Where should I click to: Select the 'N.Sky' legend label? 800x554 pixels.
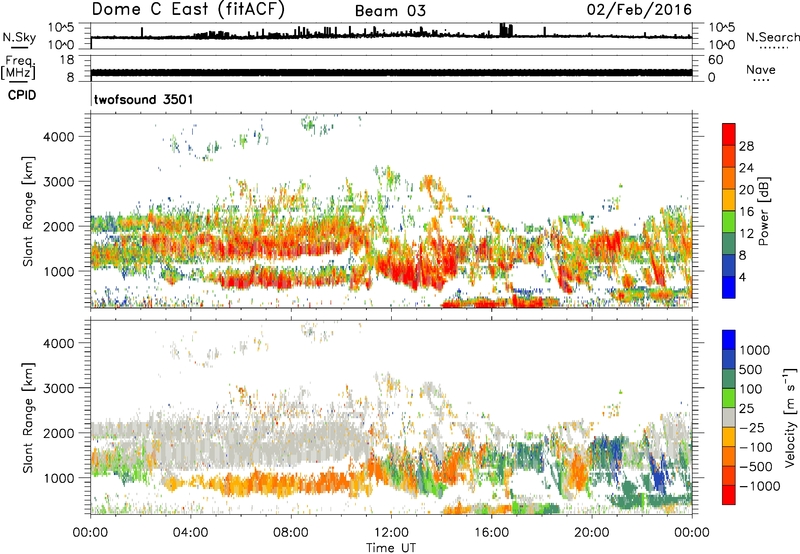click(x=19, y=37)
